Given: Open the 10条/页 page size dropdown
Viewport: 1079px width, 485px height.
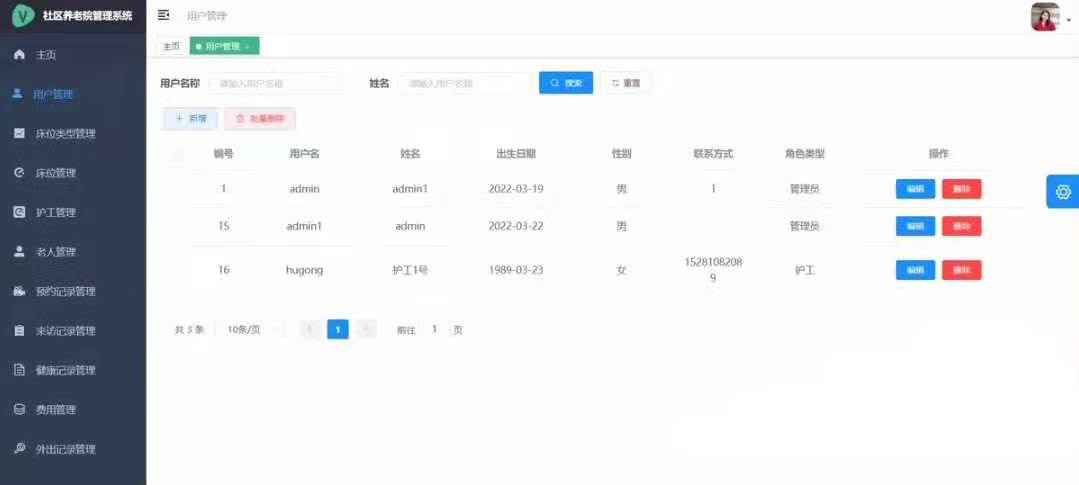Looking at the screenshot, I should [250, 329].
